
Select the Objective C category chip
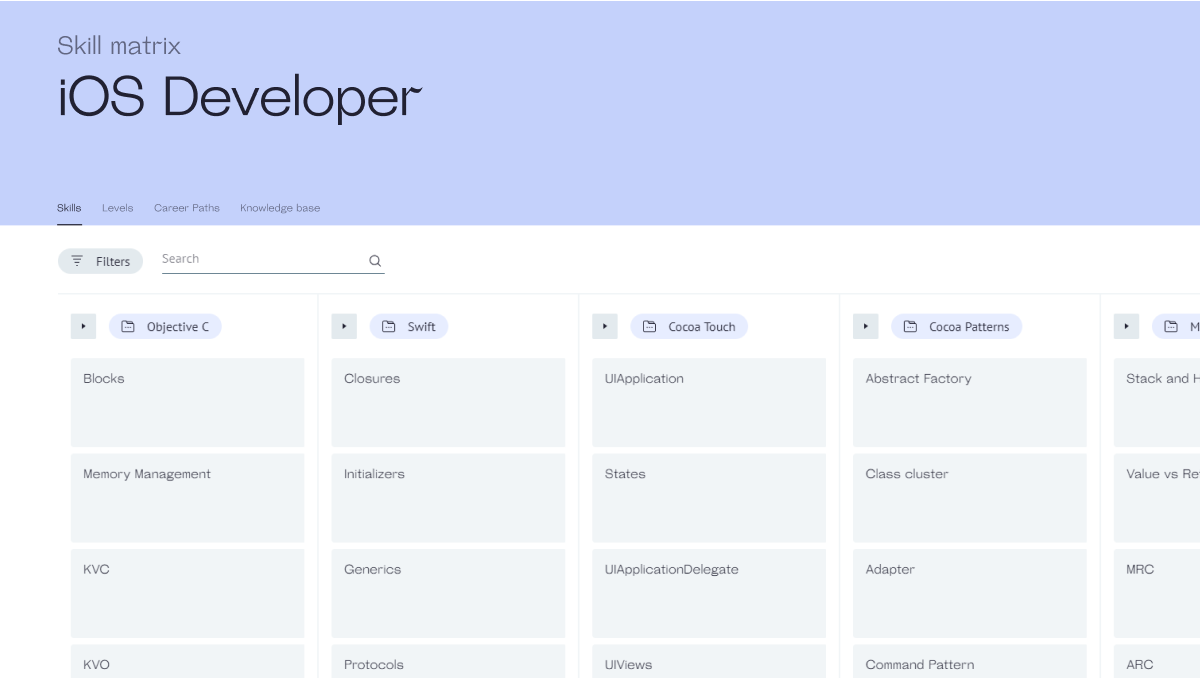tap(165, 326)
